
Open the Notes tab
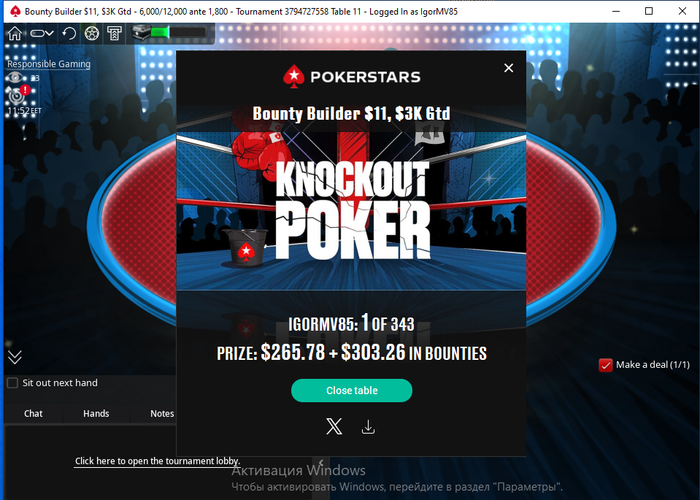tap(162, 414)
